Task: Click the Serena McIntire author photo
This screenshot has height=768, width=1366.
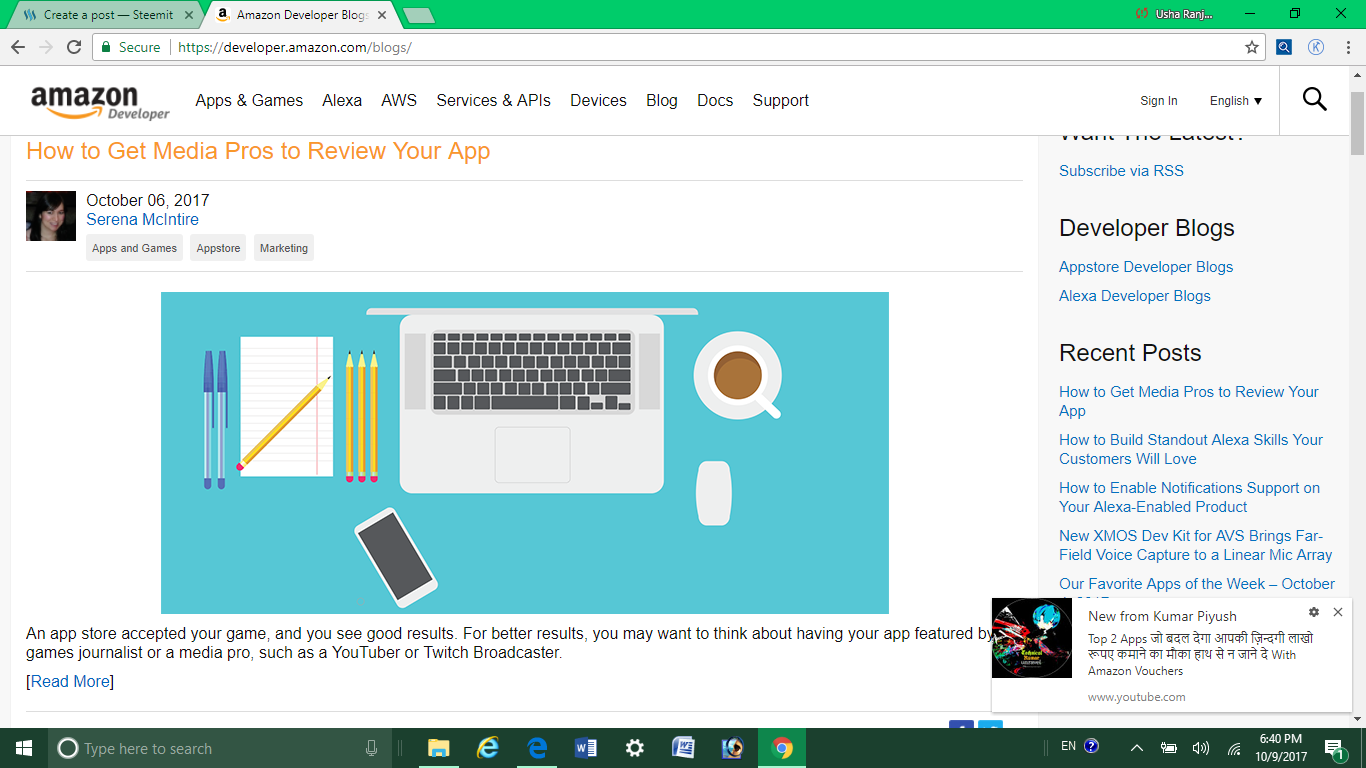Action: click(x=51, y=216)
